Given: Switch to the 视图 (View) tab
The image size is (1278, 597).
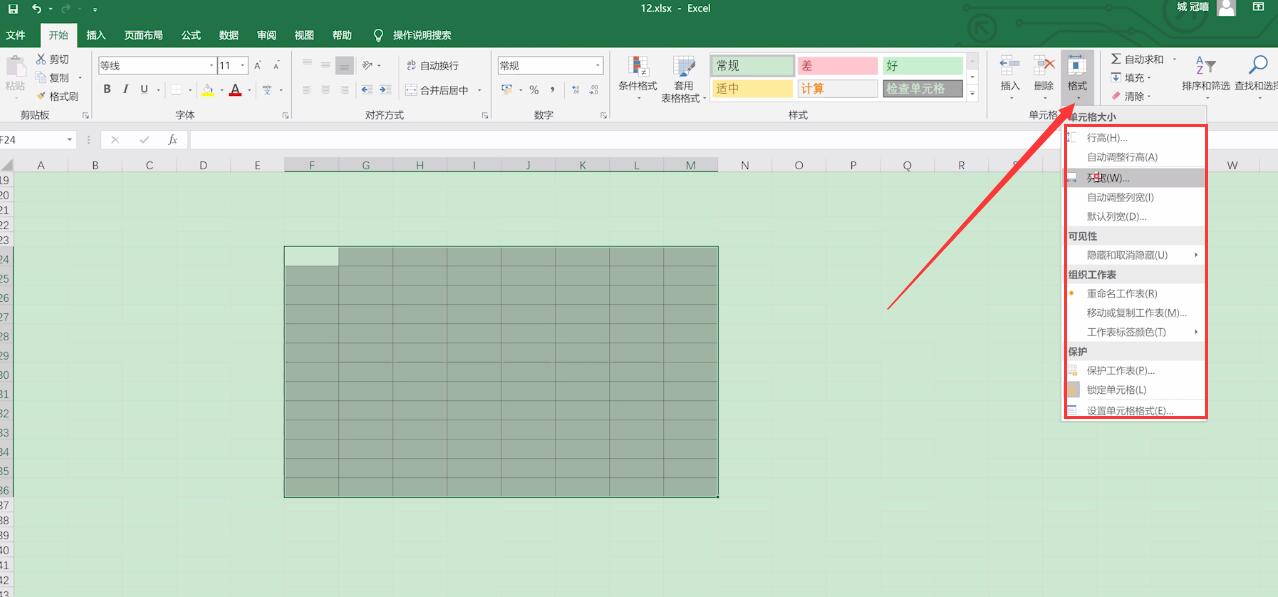Looking at the screenshot, I should pyautogui.click(x=304, y=35).
